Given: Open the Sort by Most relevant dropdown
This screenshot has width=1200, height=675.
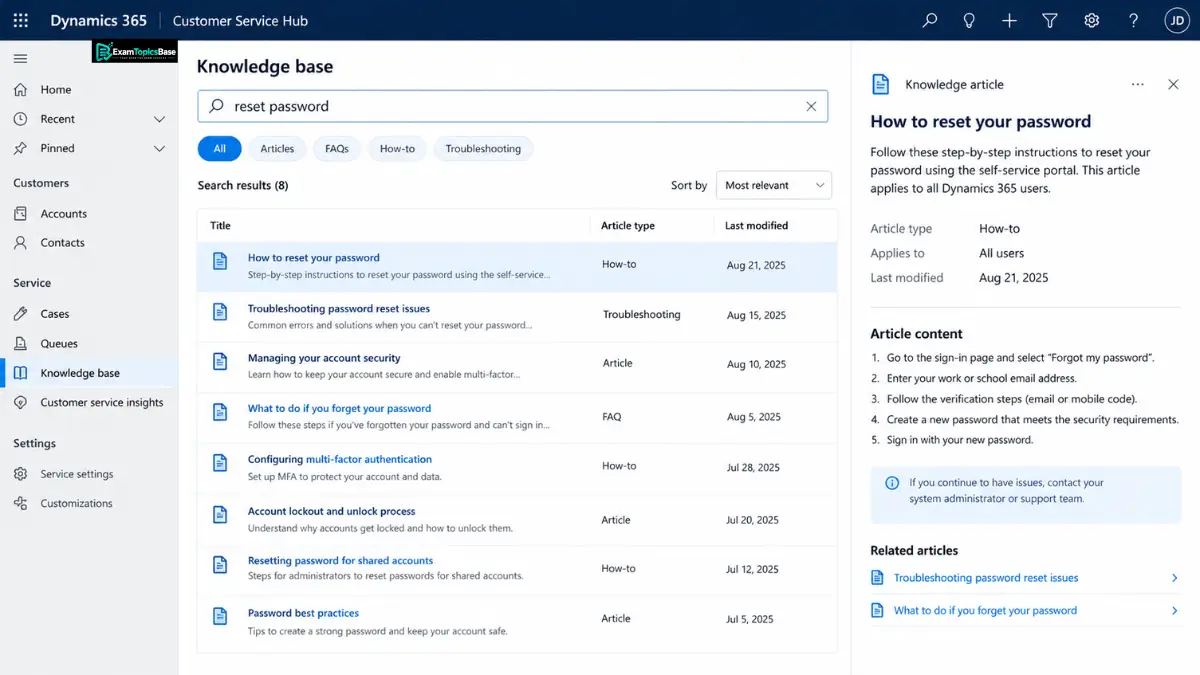Looking at the screenshot, I should (774, 185).
